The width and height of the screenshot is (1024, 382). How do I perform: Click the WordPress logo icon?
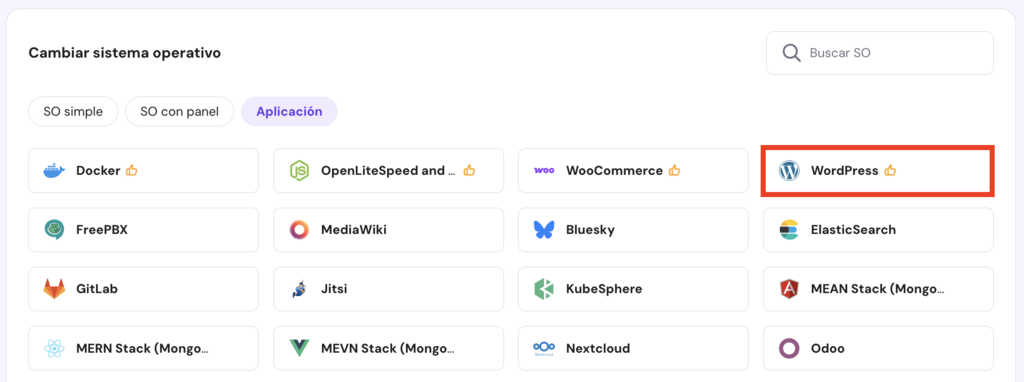tap(789, 171)
